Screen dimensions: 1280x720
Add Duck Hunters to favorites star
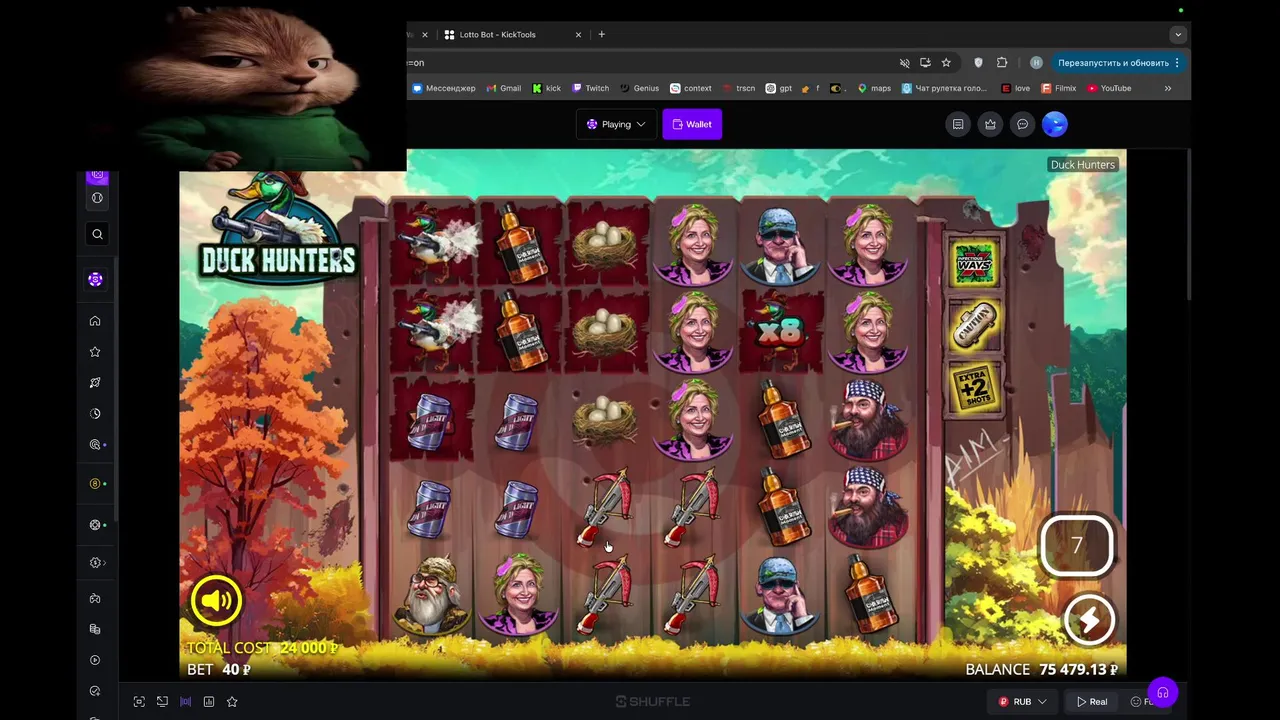click(232, 702)
